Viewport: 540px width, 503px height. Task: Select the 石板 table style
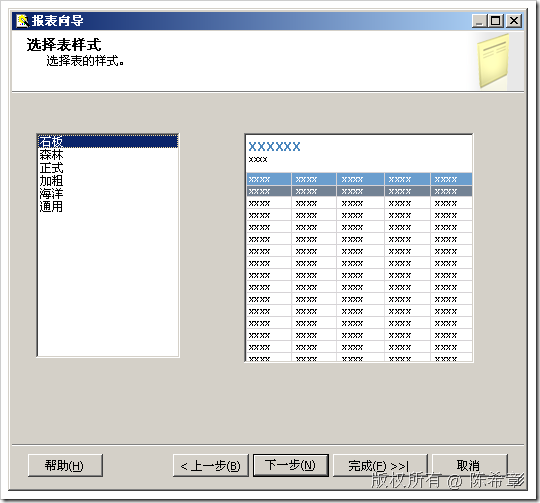tap(108, 142)
